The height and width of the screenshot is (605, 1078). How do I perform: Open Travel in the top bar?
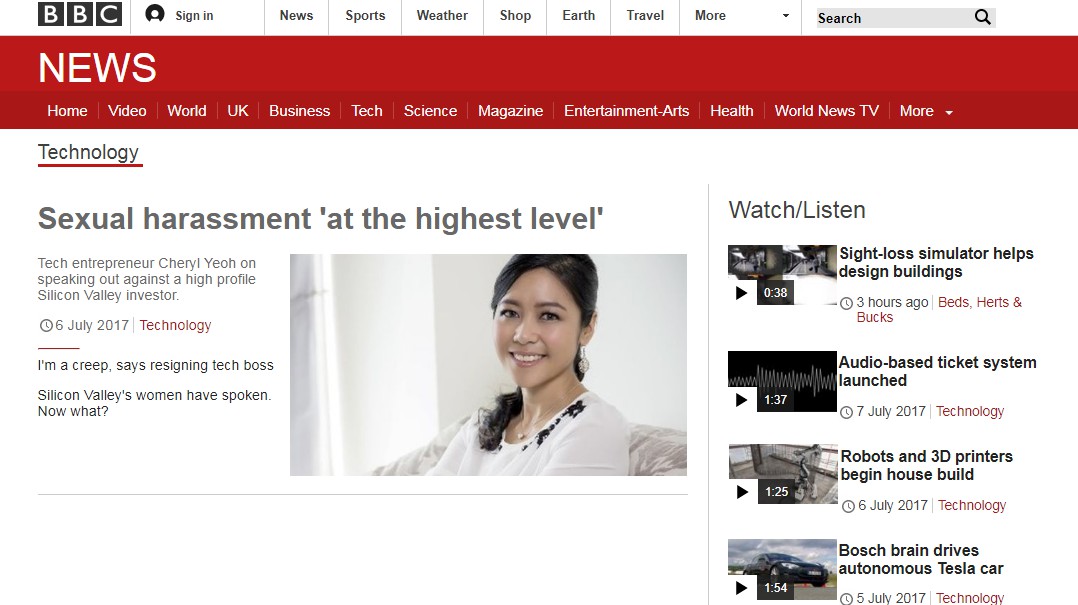click(x=645, y=15)
